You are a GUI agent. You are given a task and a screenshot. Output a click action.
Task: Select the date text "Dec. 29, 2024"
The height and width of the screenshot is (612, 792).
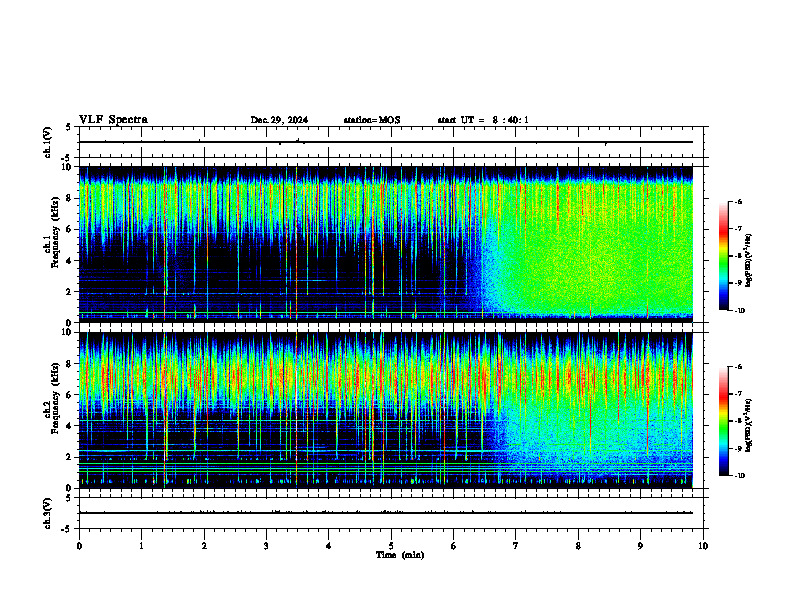(x=279, y=120)
